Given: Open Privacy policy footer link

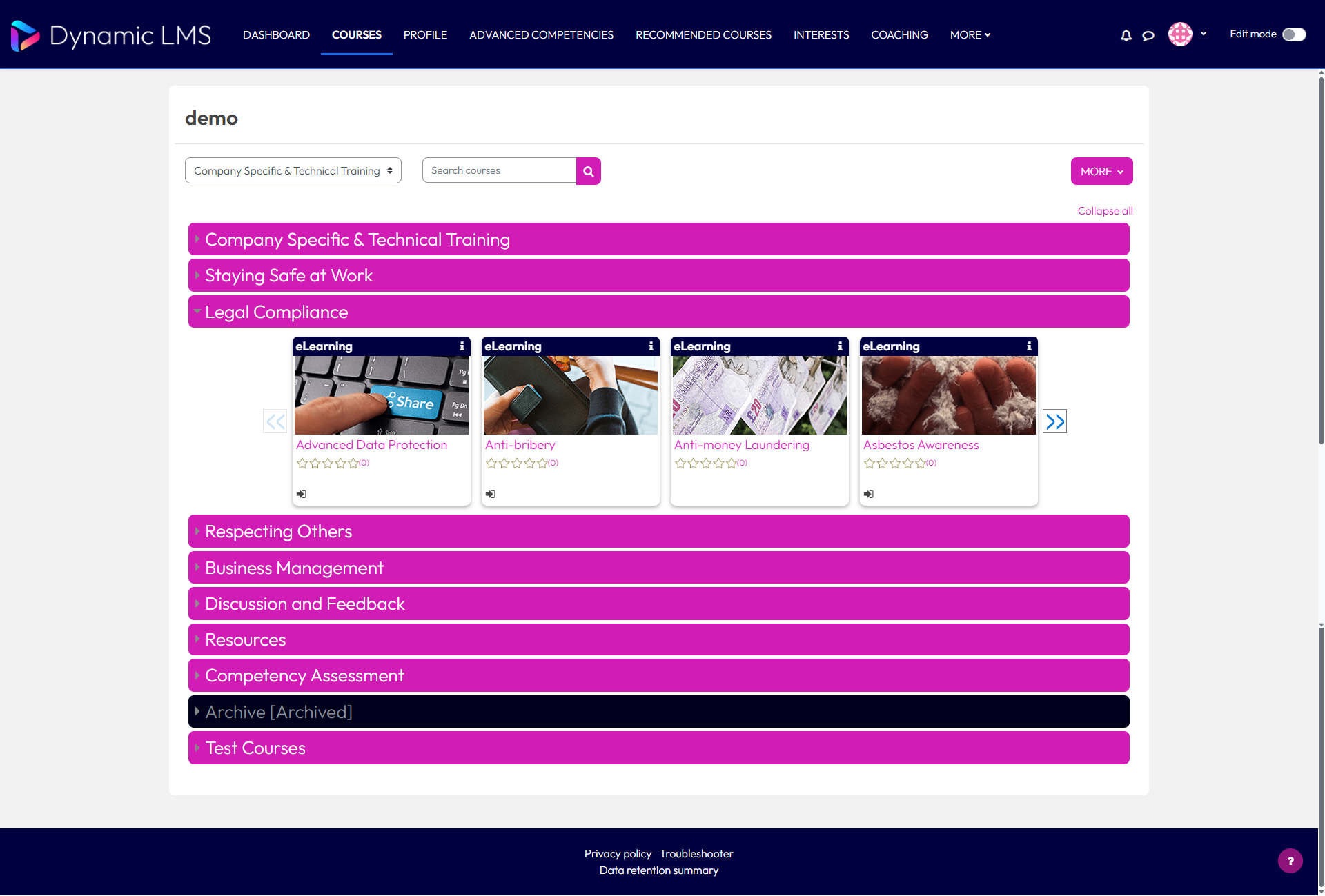Looking at the screenshot, I should click(618, 854).
